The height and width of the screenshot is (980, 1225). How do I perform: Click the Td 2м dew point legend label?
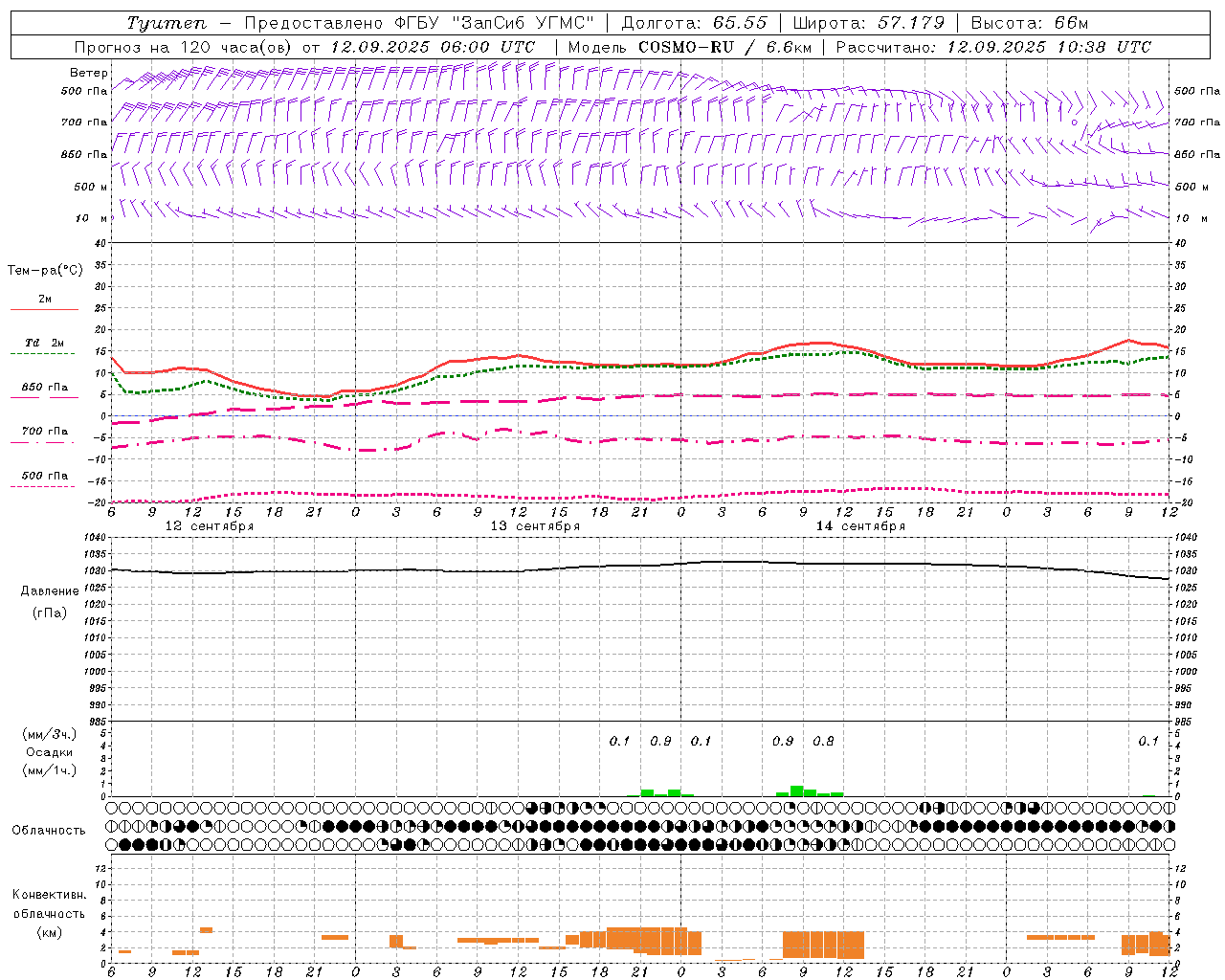[x=45, y=343]
